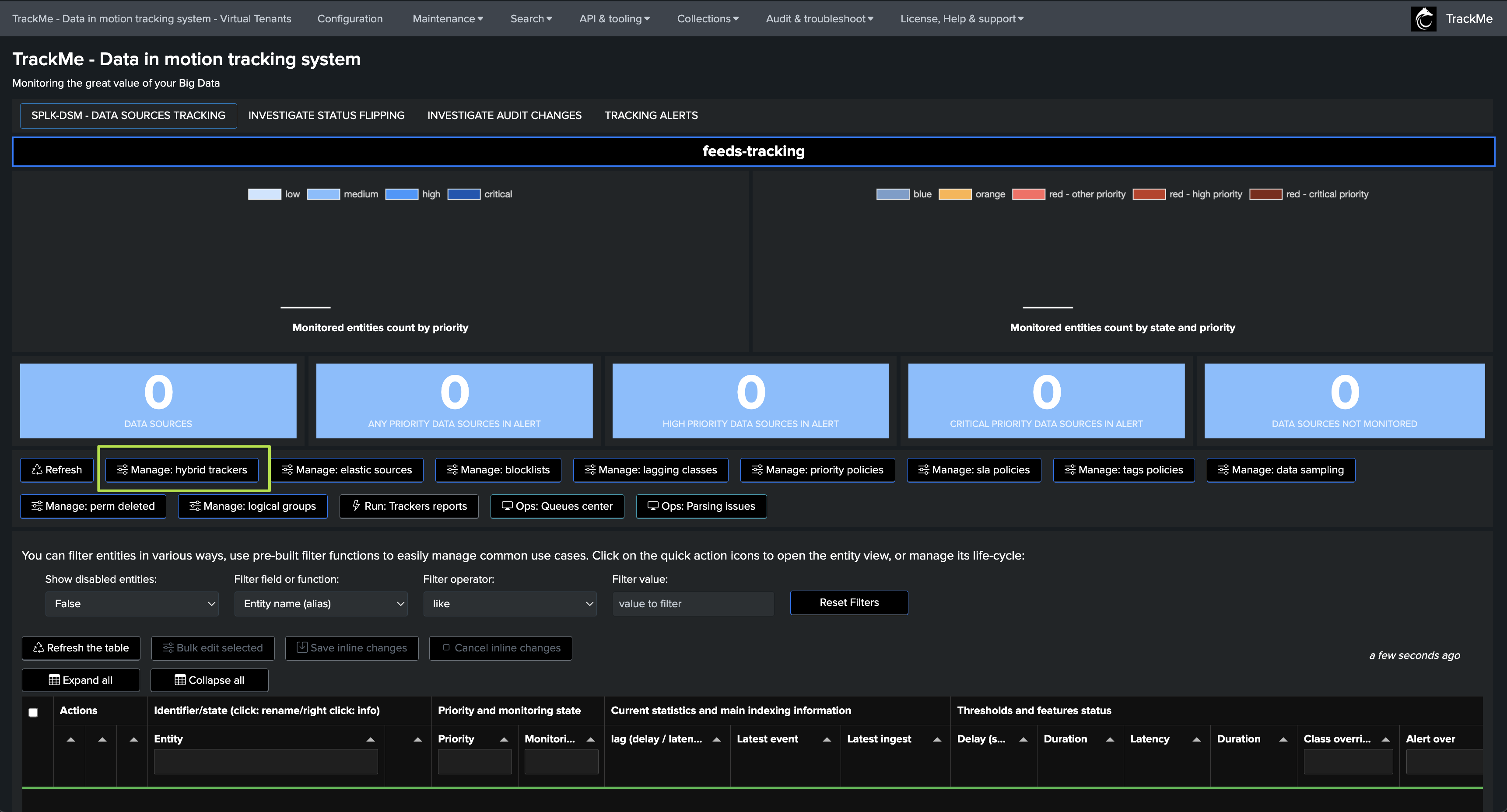Click table icon on Expand all
This screenshot has width=1507, height=812.
pos(54,680)
